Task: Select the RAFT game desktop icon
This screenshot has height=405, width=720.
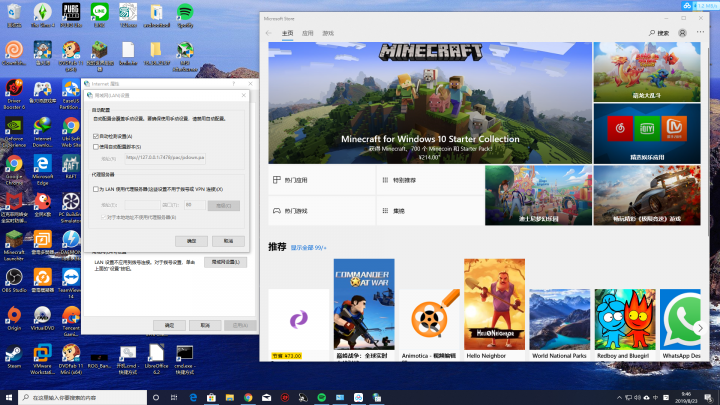Action: [71, 167]
